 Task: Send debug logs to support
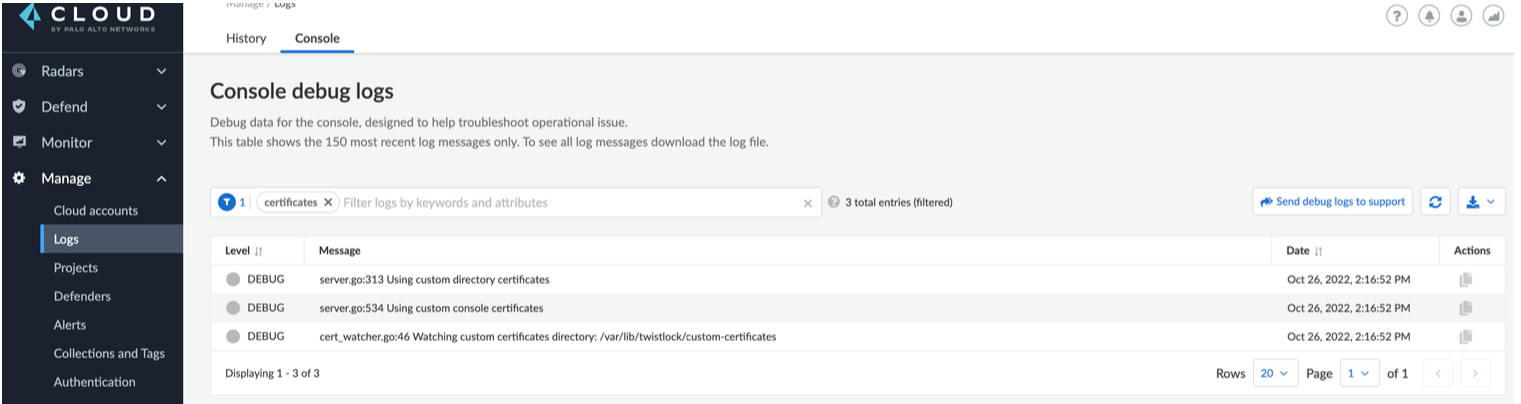point(1332,202)
